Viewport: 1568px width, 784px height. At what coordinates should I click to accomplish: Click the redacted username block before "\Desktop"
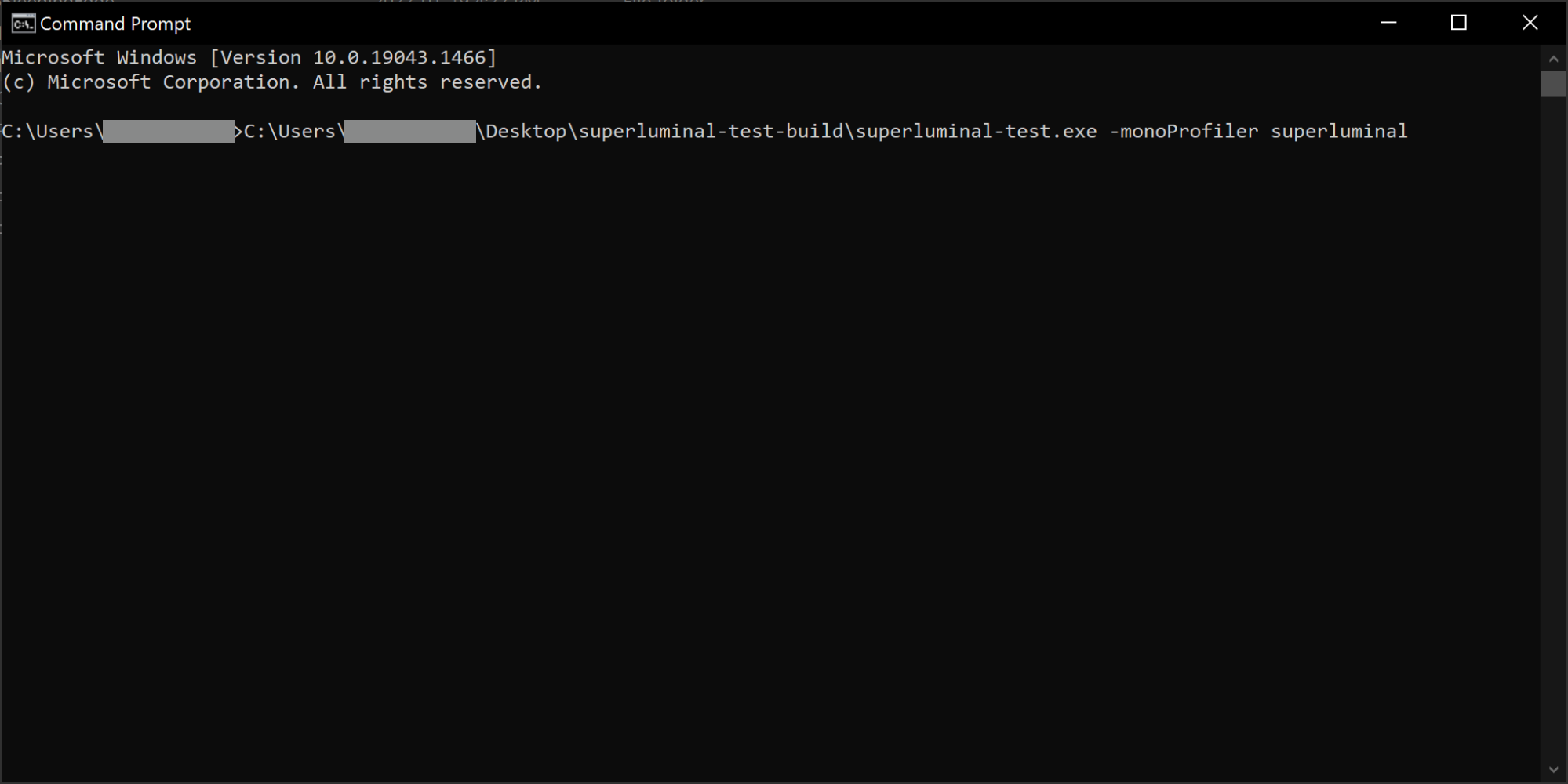409,132
